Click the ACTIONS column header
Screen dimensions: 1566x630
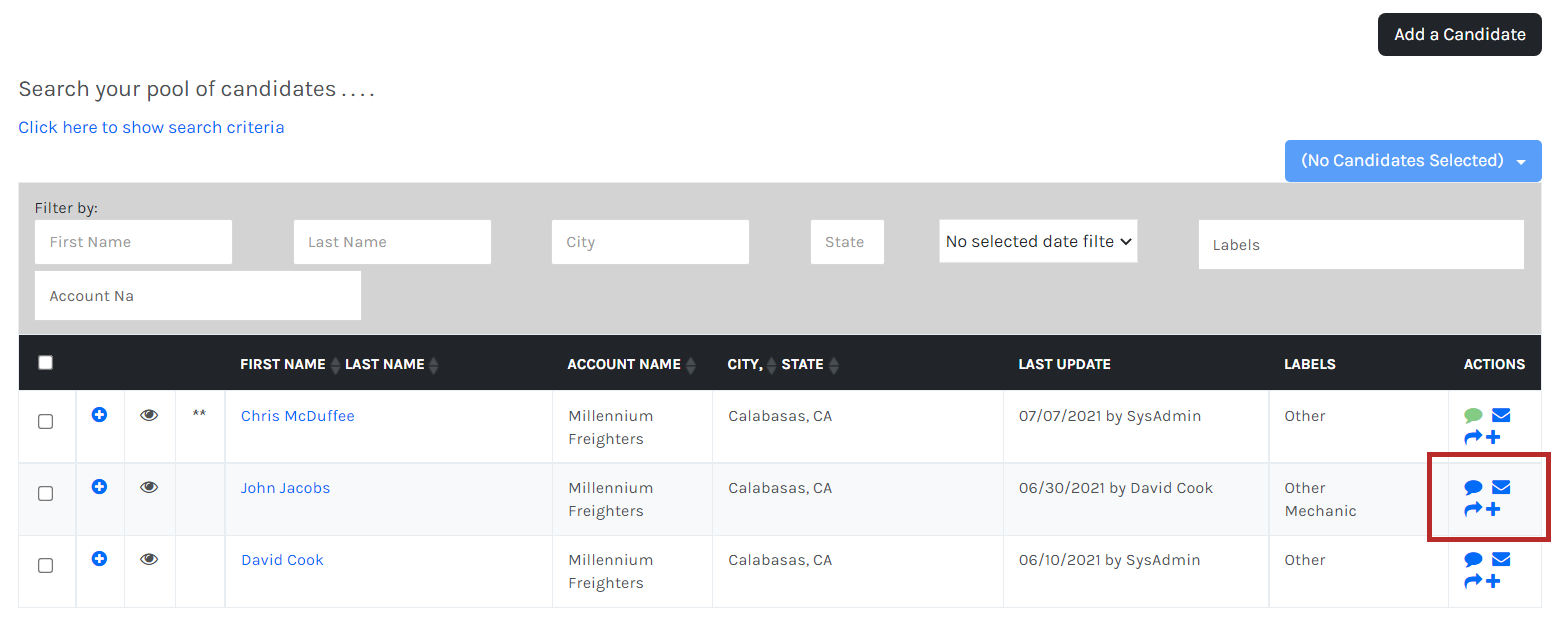1494,364
